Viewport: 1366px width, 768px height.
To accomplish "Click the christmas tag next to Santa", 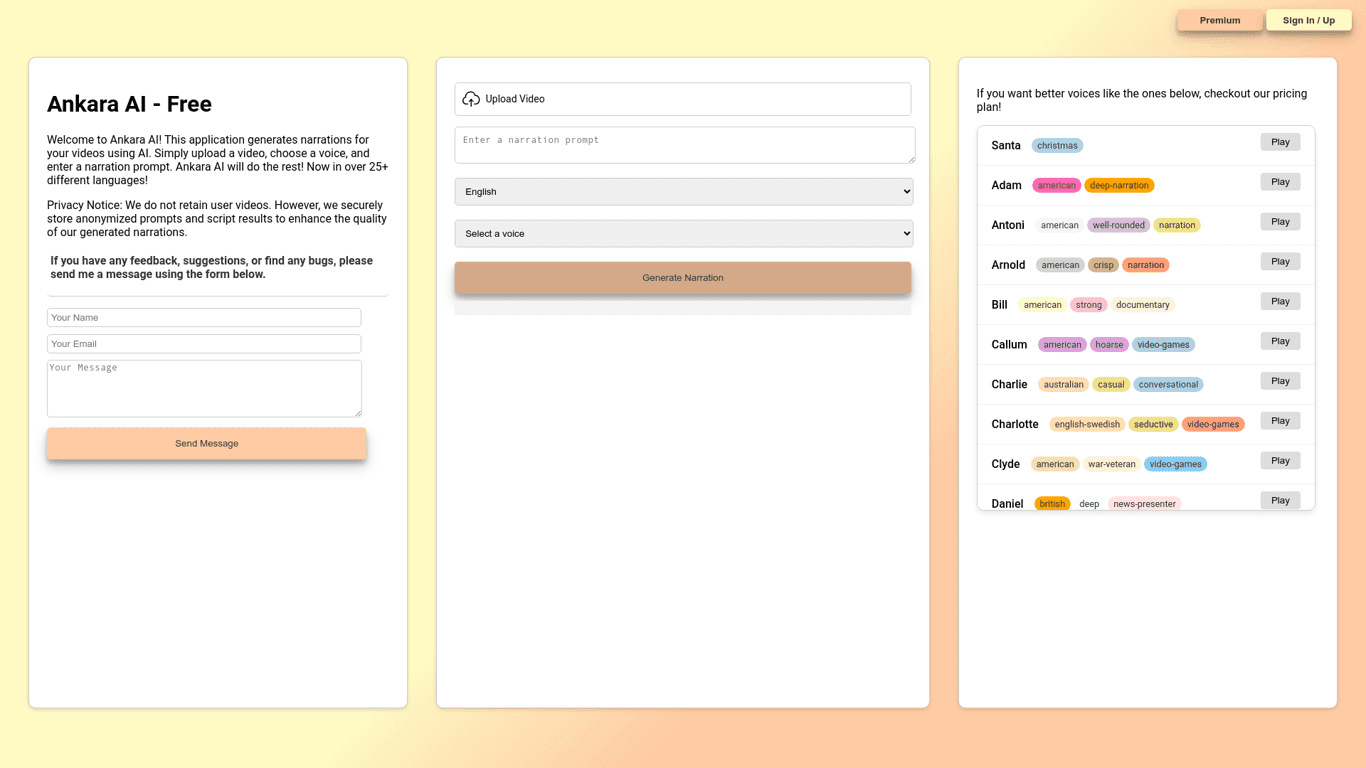I will point(1057,146).
